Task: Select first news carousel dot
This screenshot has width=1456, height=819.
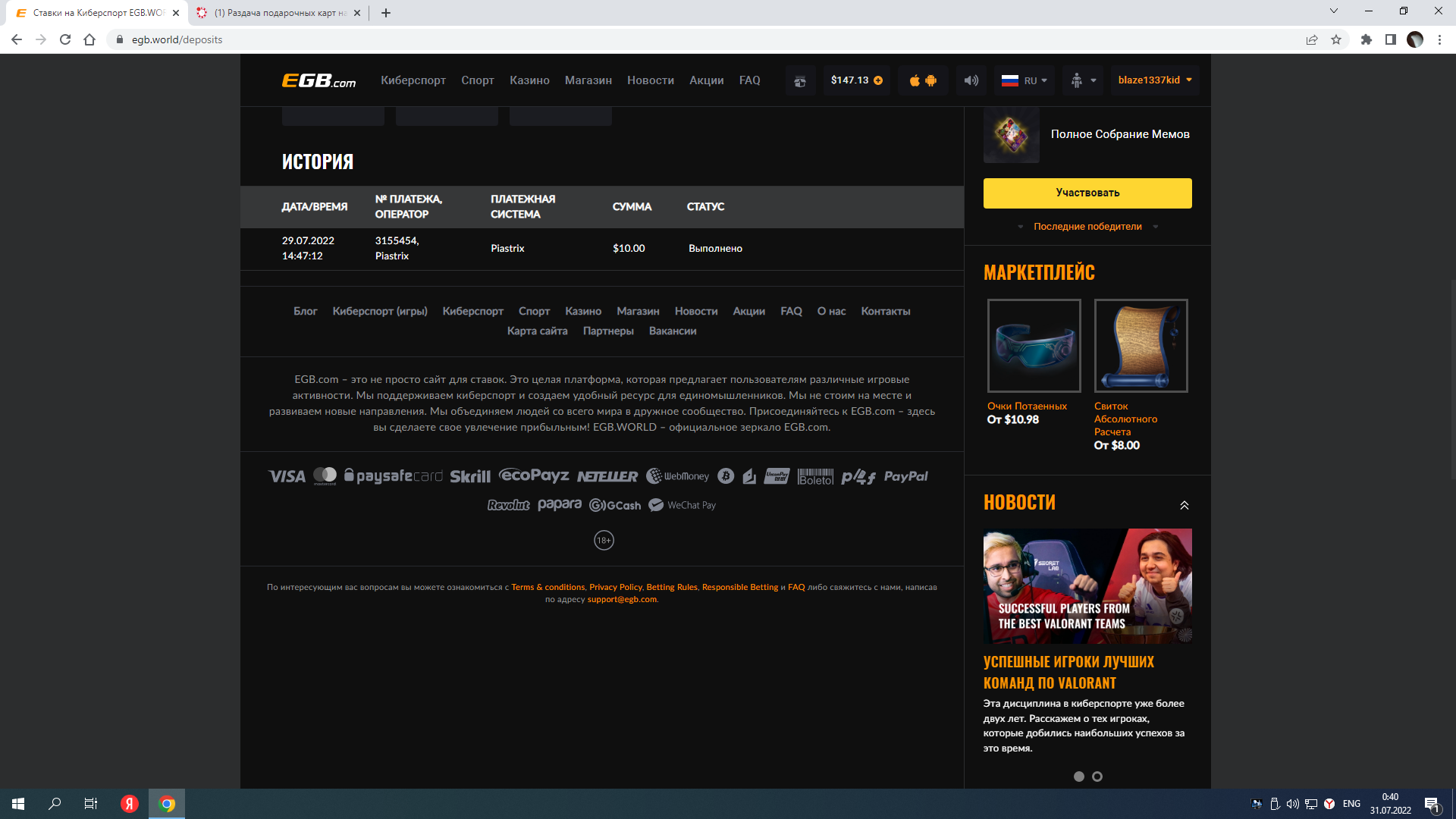Action: click(1079, 777)
